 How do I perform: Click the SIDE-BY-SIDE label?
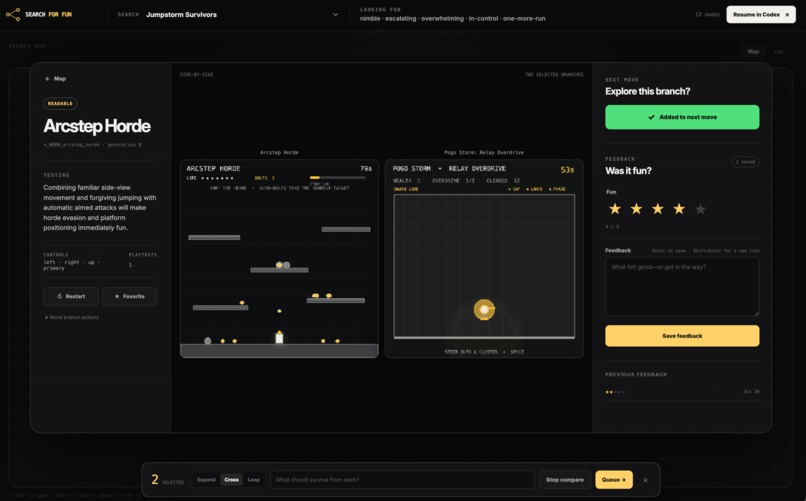click(196, 75)
